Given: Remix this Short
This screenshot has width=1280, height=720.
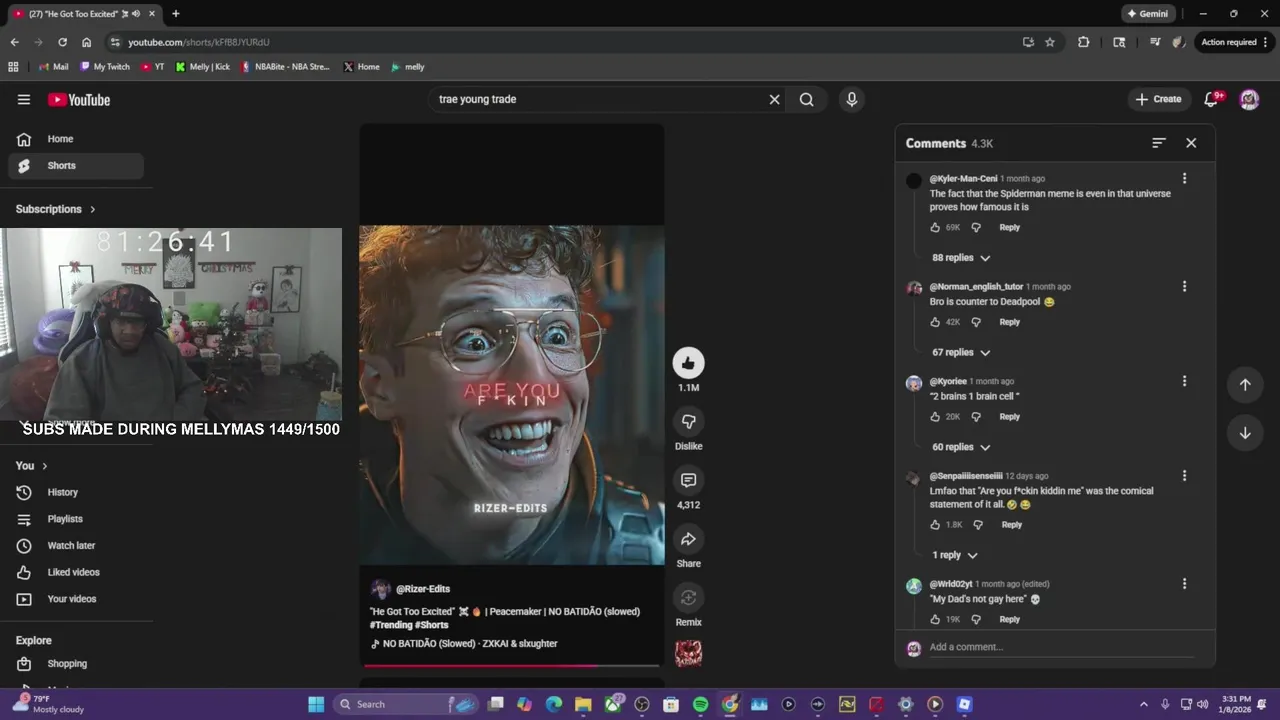Looking at the screenshot, I should pos(688,598).
